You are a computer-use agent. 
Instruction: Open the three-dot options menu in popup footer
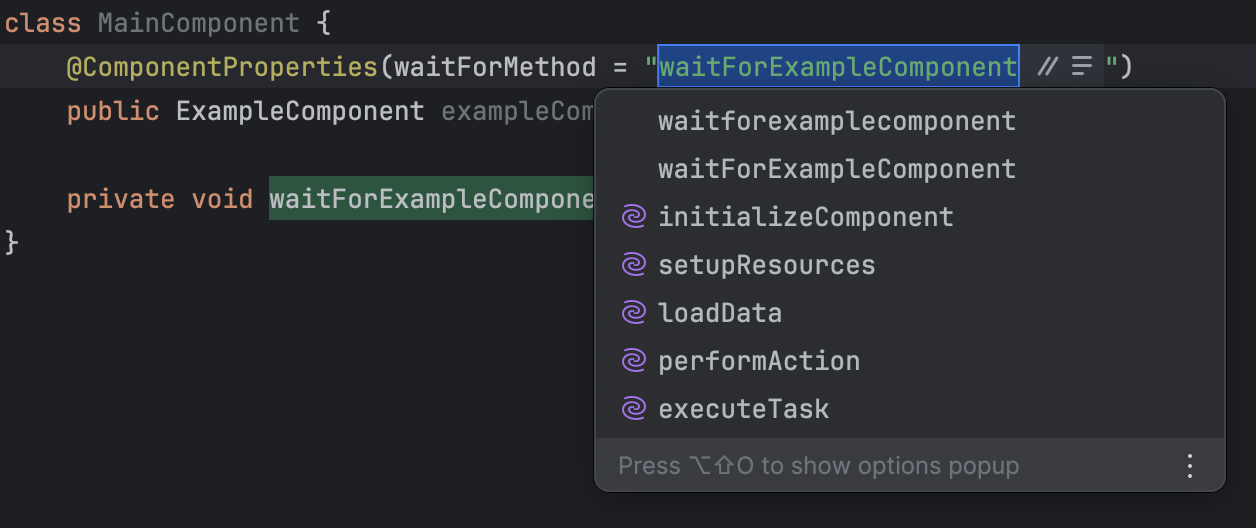1190,466
